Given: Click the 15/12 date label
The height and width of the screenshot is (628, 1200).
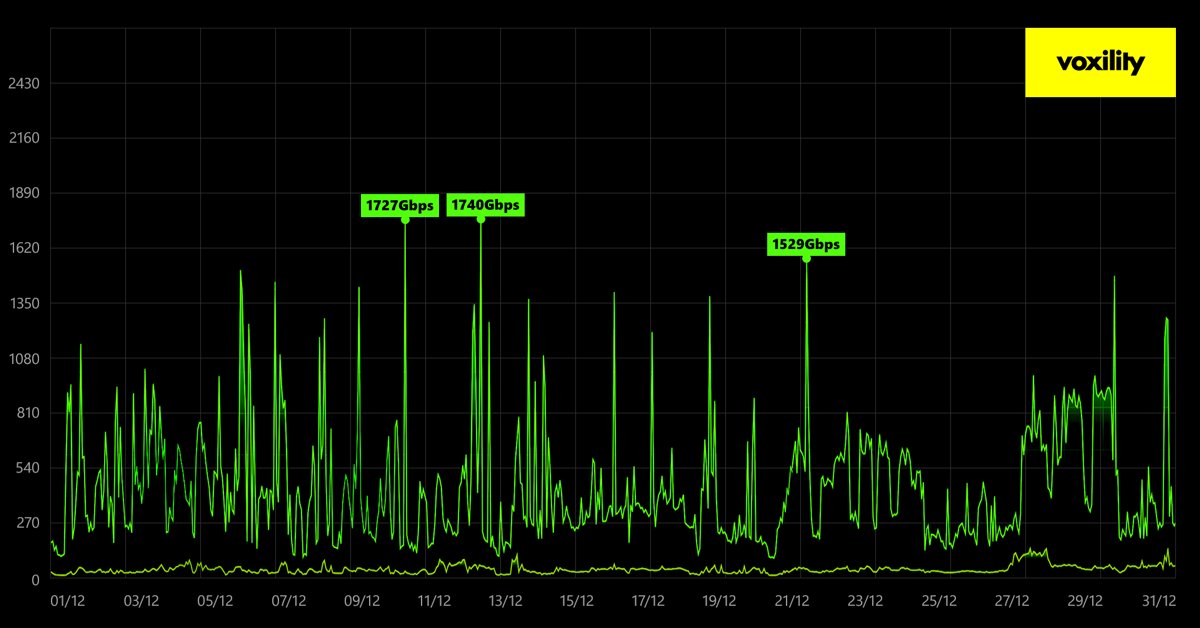Looking at the screenshot, I should [x=575, y=602].
